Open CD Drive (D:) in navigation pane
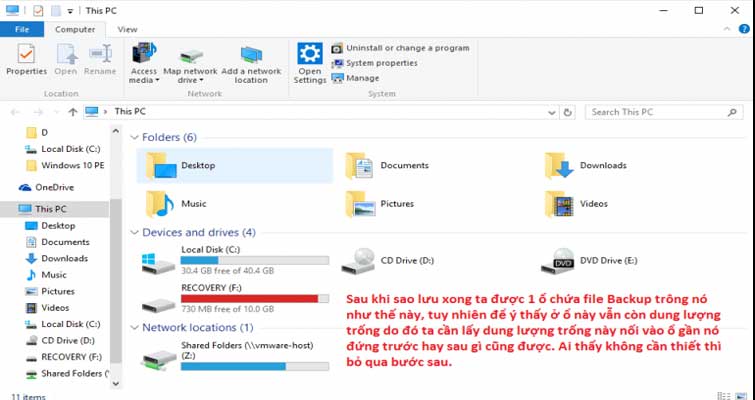Screen dimensions: 755x400 [x=60, y=341]
